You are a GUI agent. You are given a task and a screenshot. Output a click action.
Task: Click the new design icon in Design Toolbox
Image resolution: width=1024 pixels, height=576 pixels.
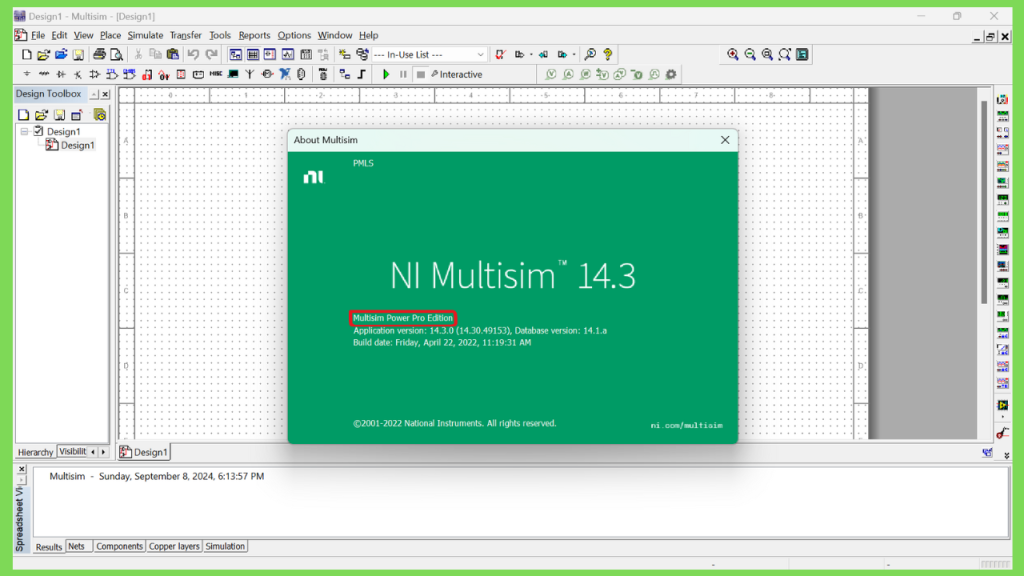pyautogui.click(x=24, y=115)
